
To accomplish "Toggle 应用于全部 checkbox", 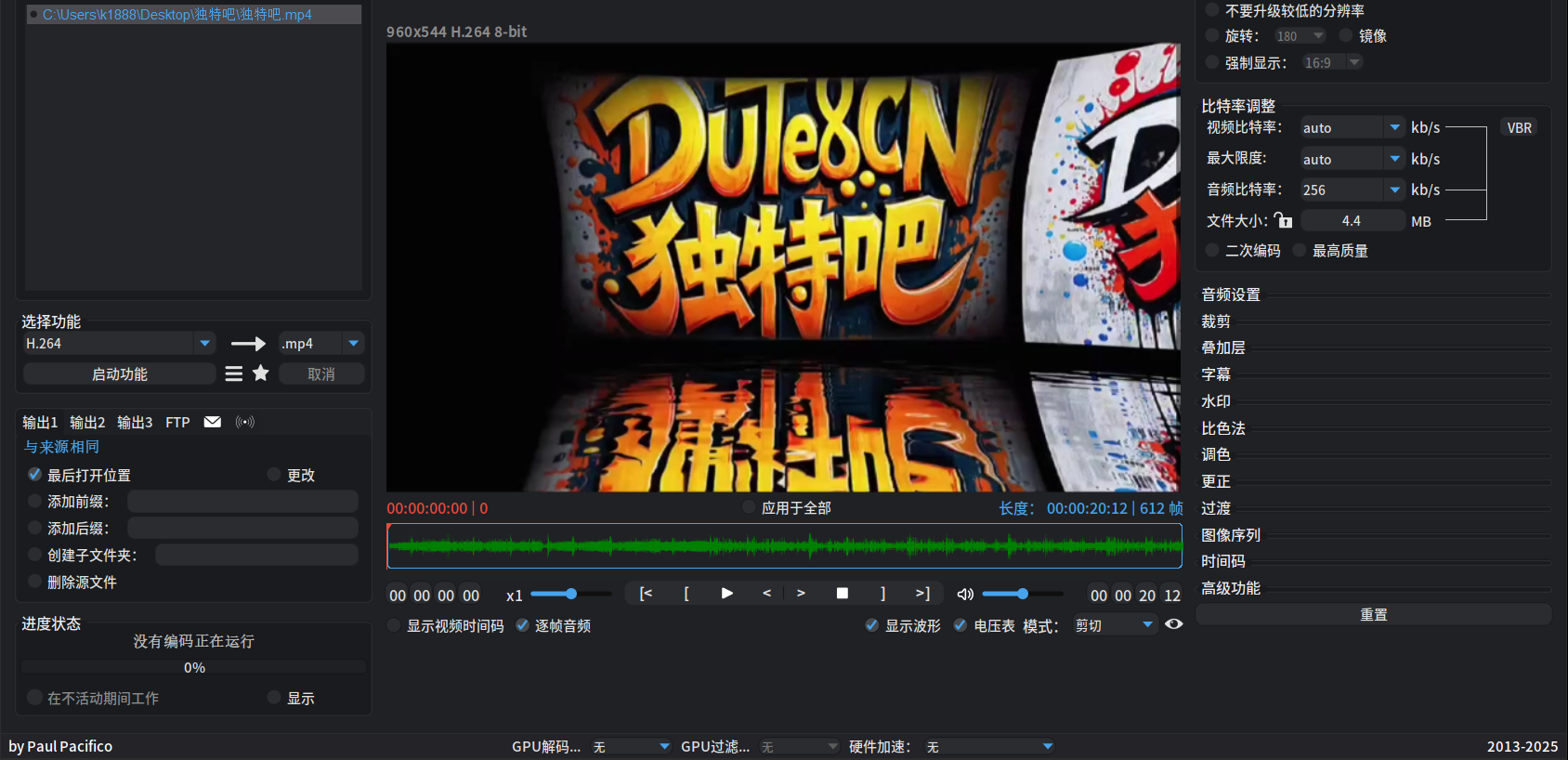I will 749,507.
